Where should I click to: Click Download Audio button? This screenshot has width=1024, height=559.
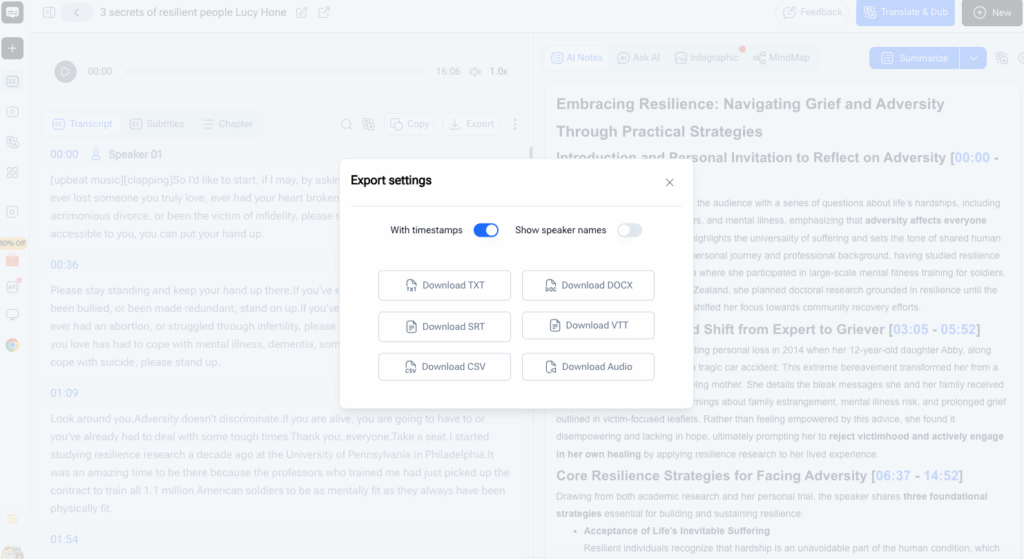click(x=588, y=366)
